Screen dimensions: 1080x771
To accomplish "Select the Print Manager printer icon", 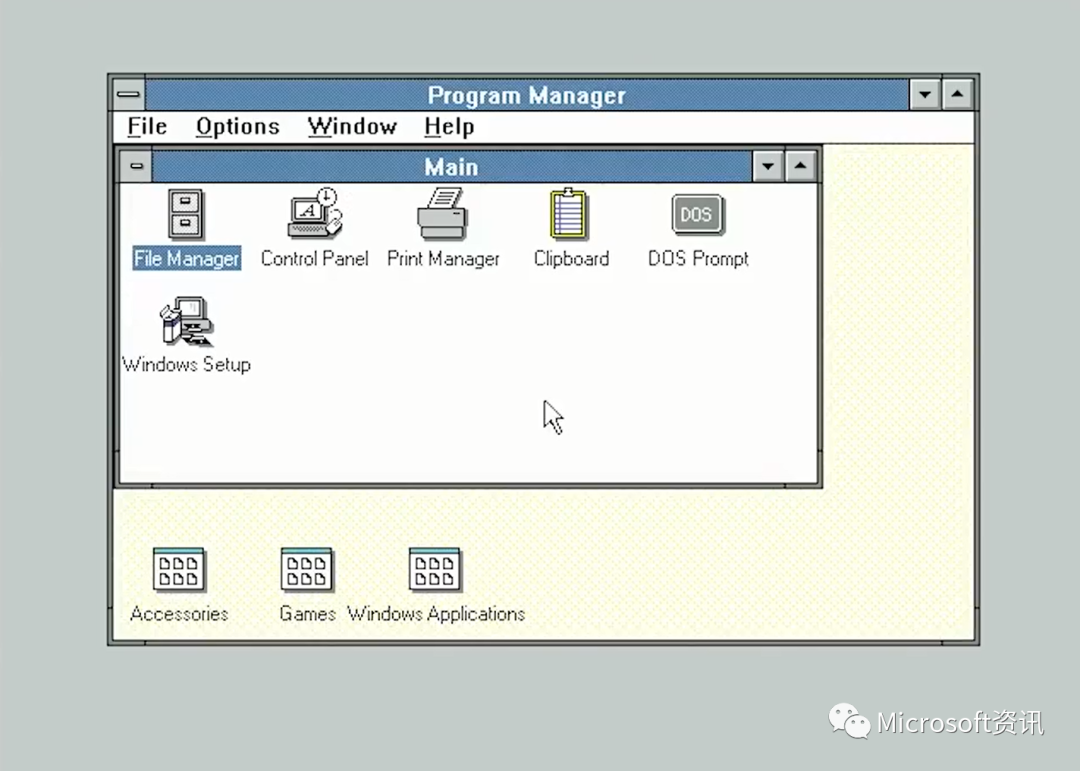I will pyautogui.click(x=442, y=214).
